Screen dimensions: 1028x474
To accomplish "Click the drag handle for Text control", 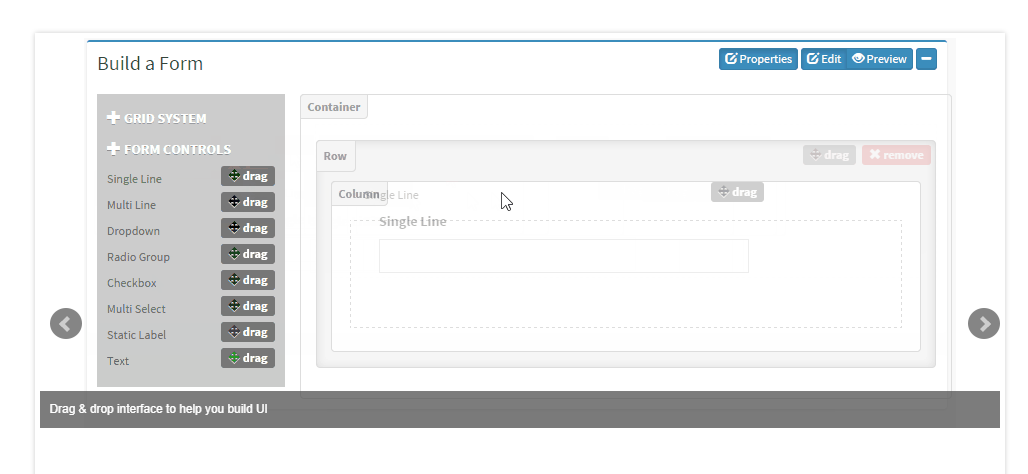I will (247, 358).
